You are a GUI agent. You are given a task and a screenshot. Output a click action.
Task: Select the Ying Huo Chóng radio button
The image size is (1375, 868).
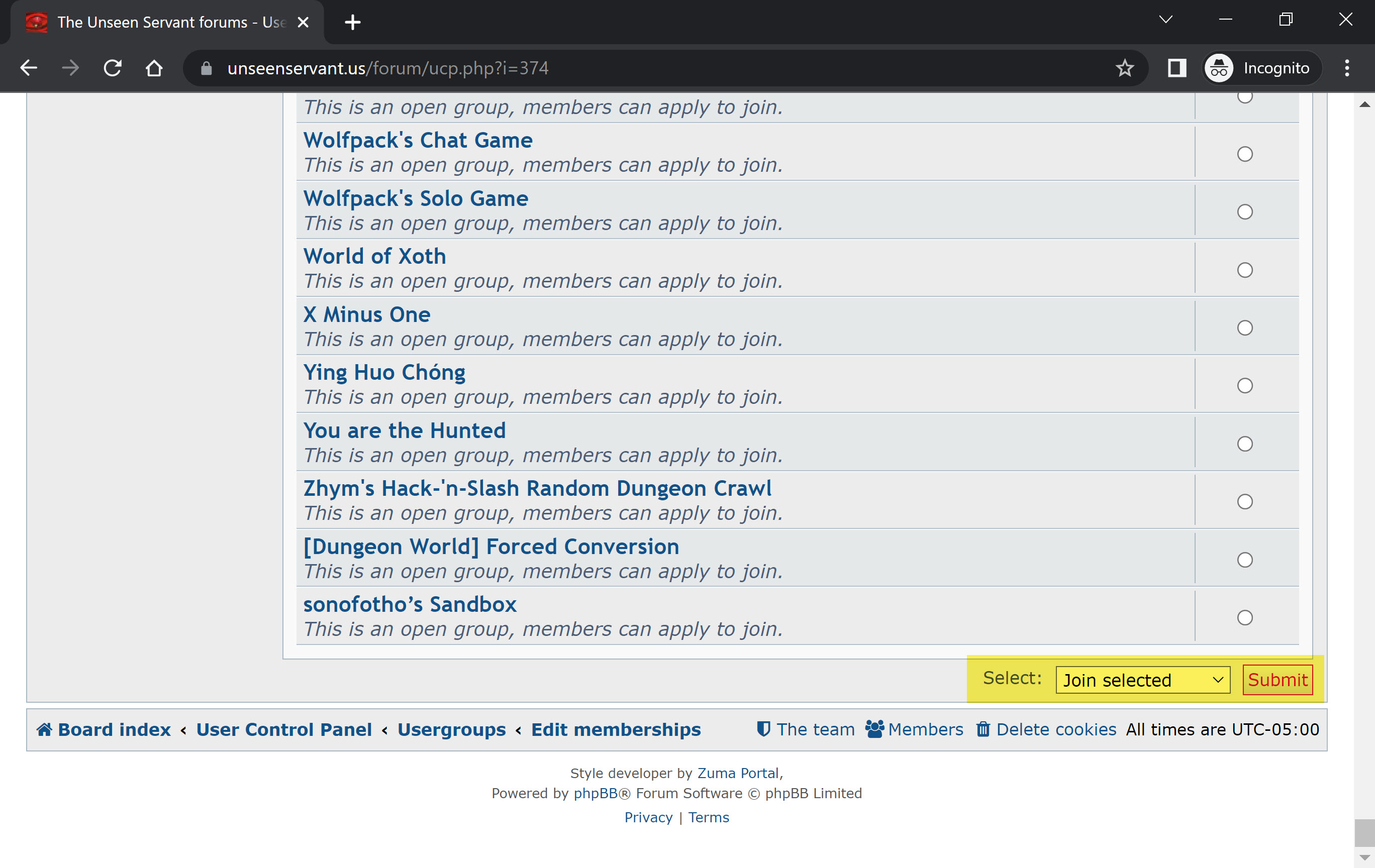click(x=1245, y=386)
